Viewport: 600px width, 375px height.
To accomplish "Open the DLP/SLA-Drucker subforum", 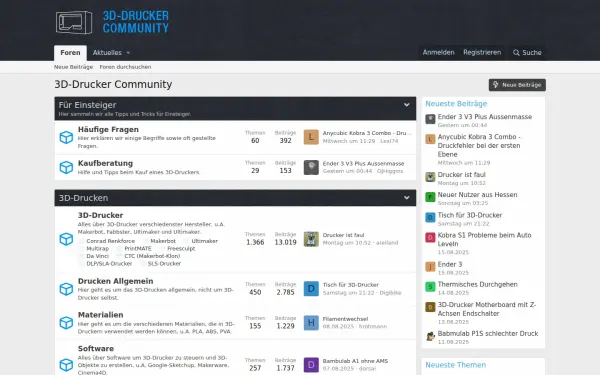I will point(109,264).
